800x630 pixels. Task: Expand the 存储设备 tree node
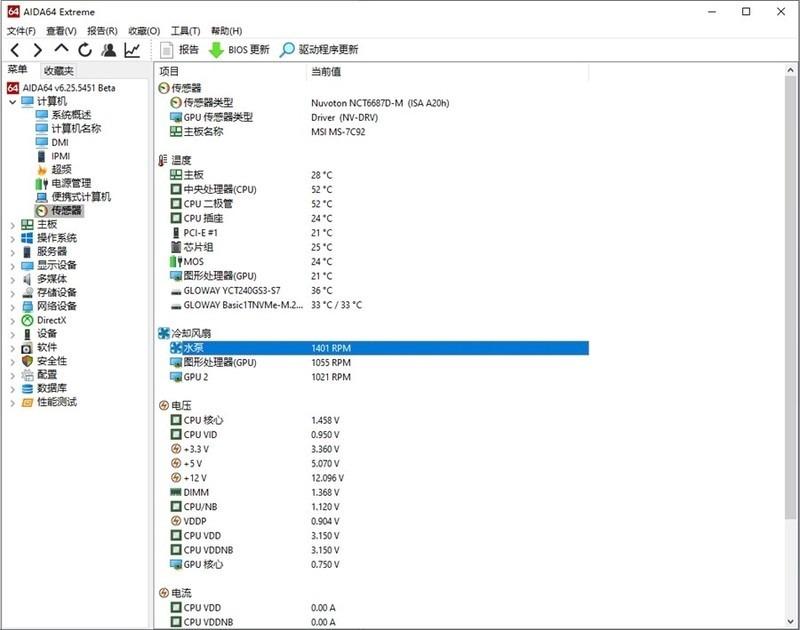13,293
